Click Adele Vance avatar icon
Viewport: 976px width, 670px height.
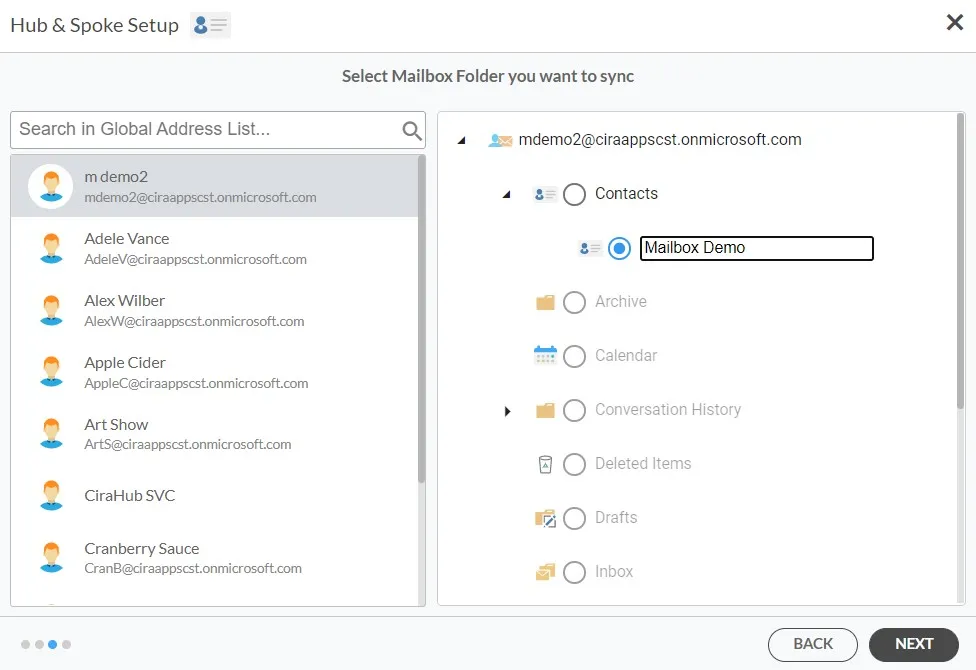tap(51, 248)
